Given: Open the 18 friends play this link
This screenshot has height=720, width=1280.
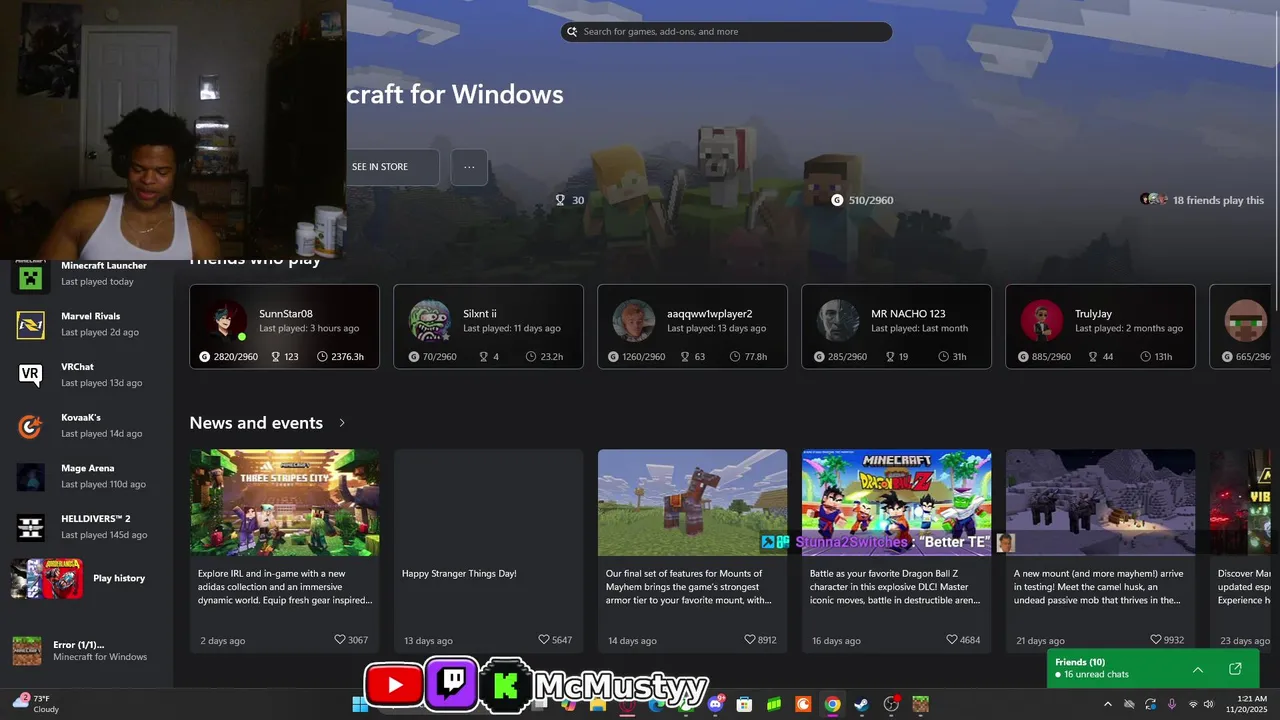Looking at the screenshot, I should pos(1202,200).
